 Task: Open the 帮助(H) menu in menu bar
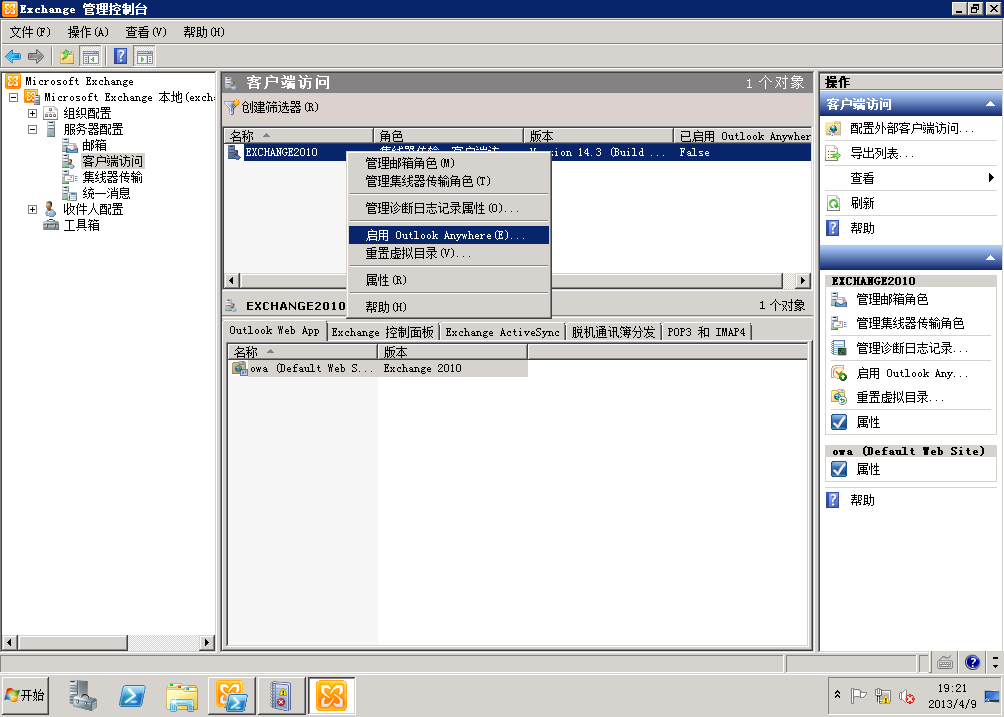pyautogui.click(x=204, y=32)
